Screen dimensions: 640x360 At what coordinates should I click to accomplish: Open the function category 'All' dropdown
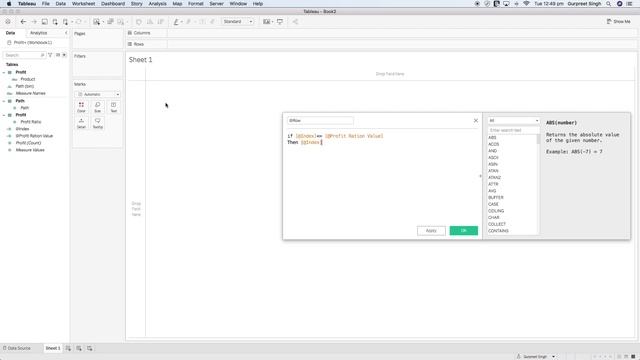[513, 120]
